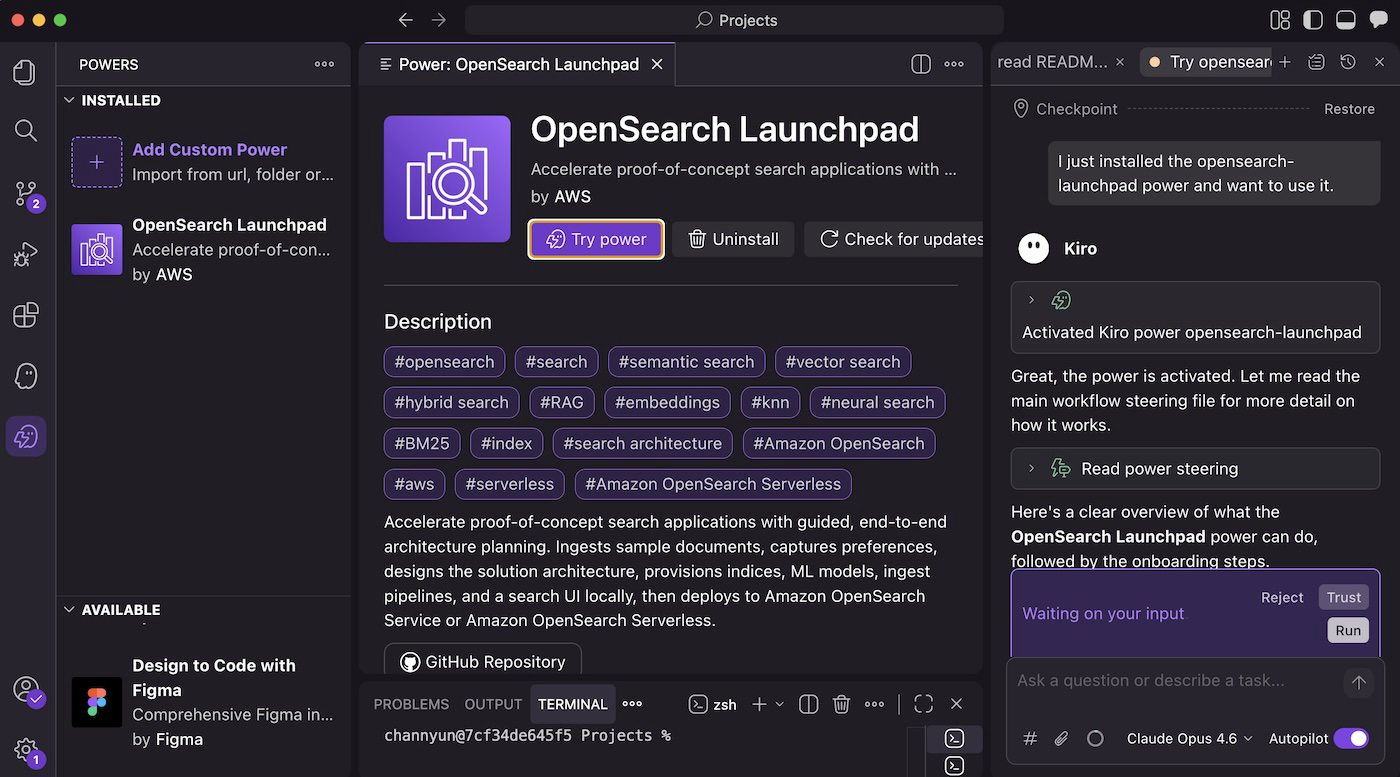Open Design to Code with Figma power

pyautogui.click(x=204, y=702)
